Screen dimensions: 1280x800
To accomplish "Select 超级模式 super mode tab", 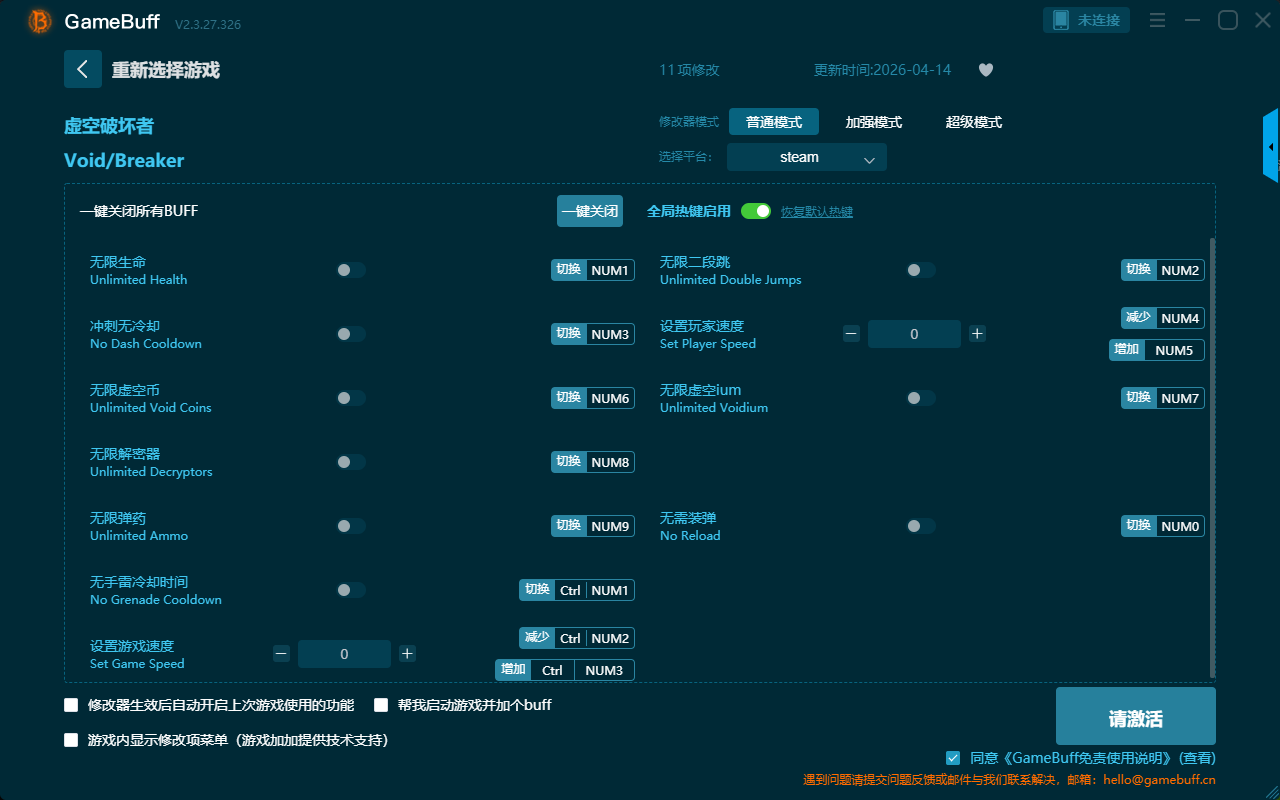I will [973, 122].
